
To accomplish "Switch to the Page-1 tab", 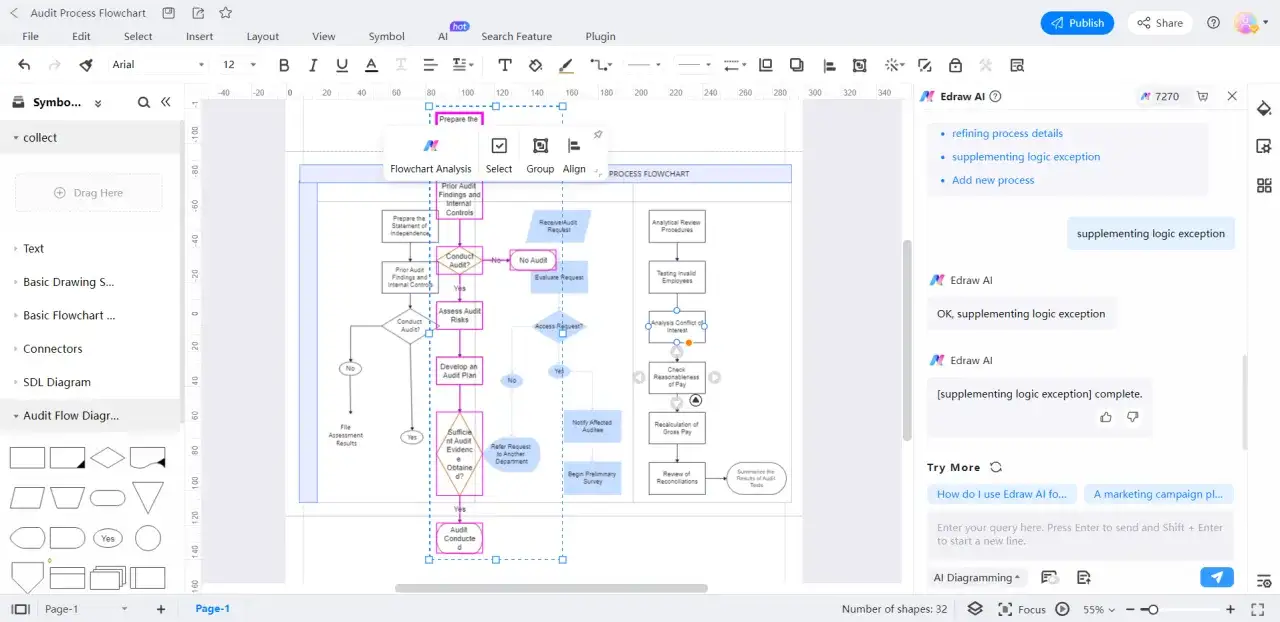I will click(x=212, y=609).
